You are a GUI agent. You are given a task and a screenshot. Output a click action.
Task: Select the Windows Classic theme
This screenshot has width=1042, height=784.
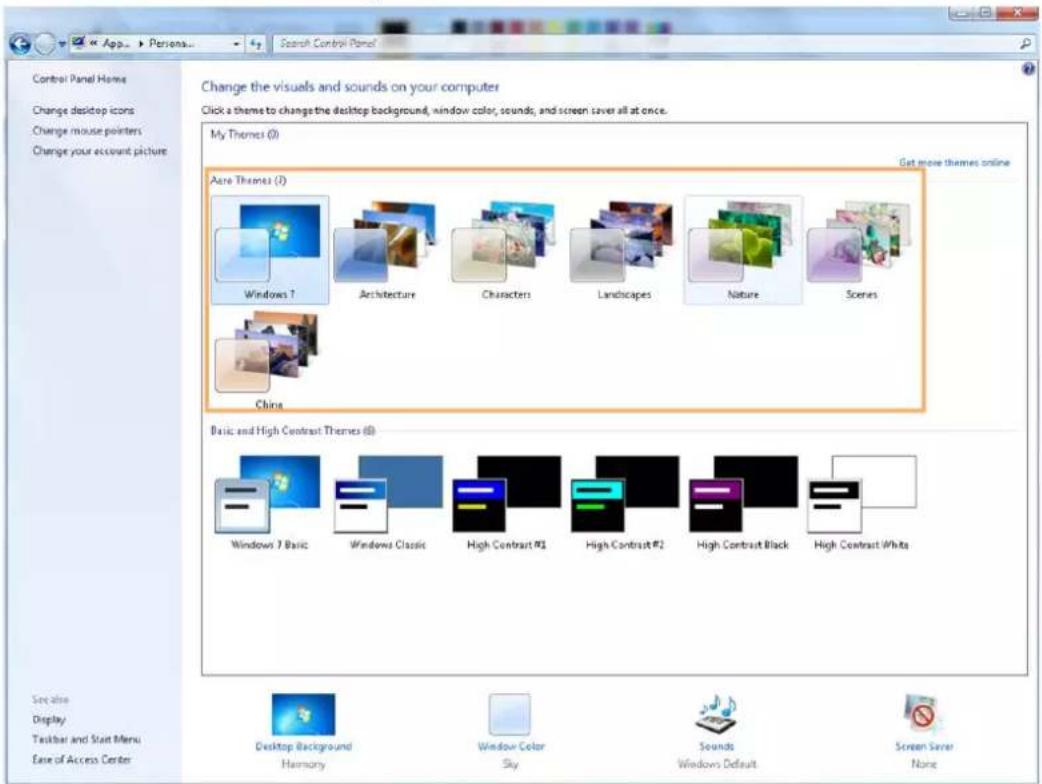click(x=387, y=503)
